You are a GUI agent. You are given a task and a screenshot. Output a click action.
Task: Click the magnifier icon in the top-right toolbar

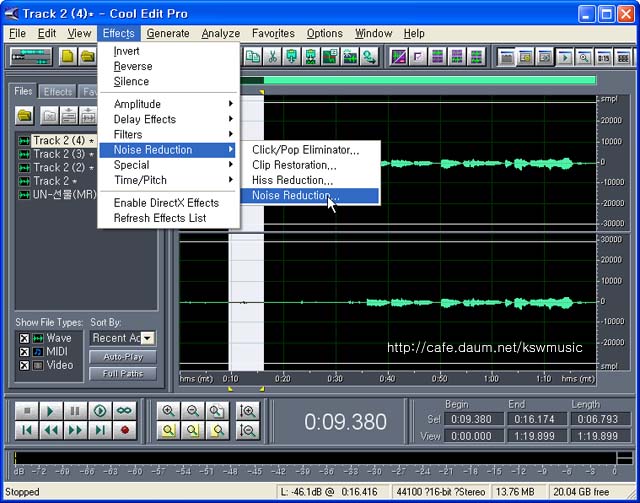584,57
